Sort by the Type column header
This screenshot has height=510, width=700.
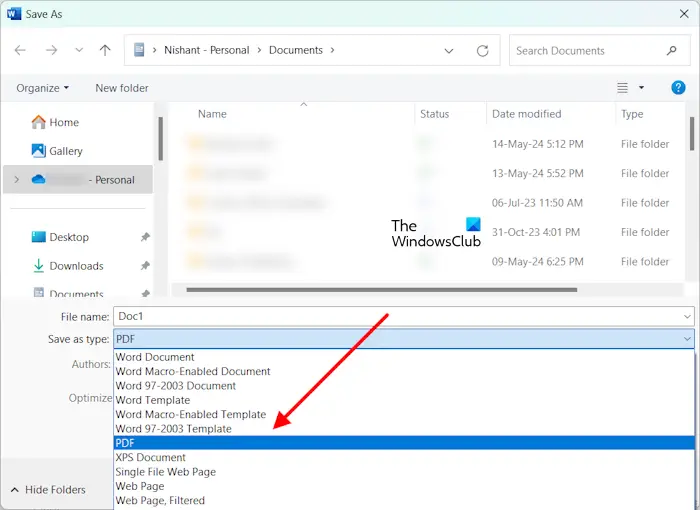click(x=632, y=114)
